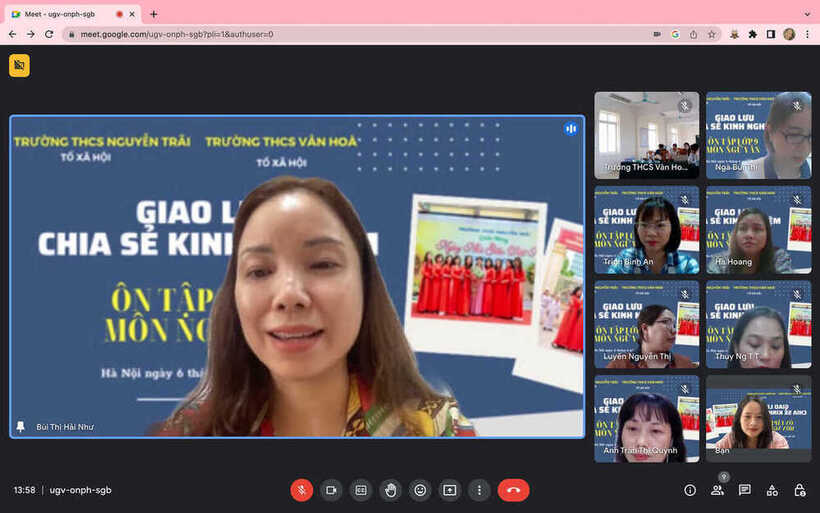Show the participants people panel

(x=717, y=490)
